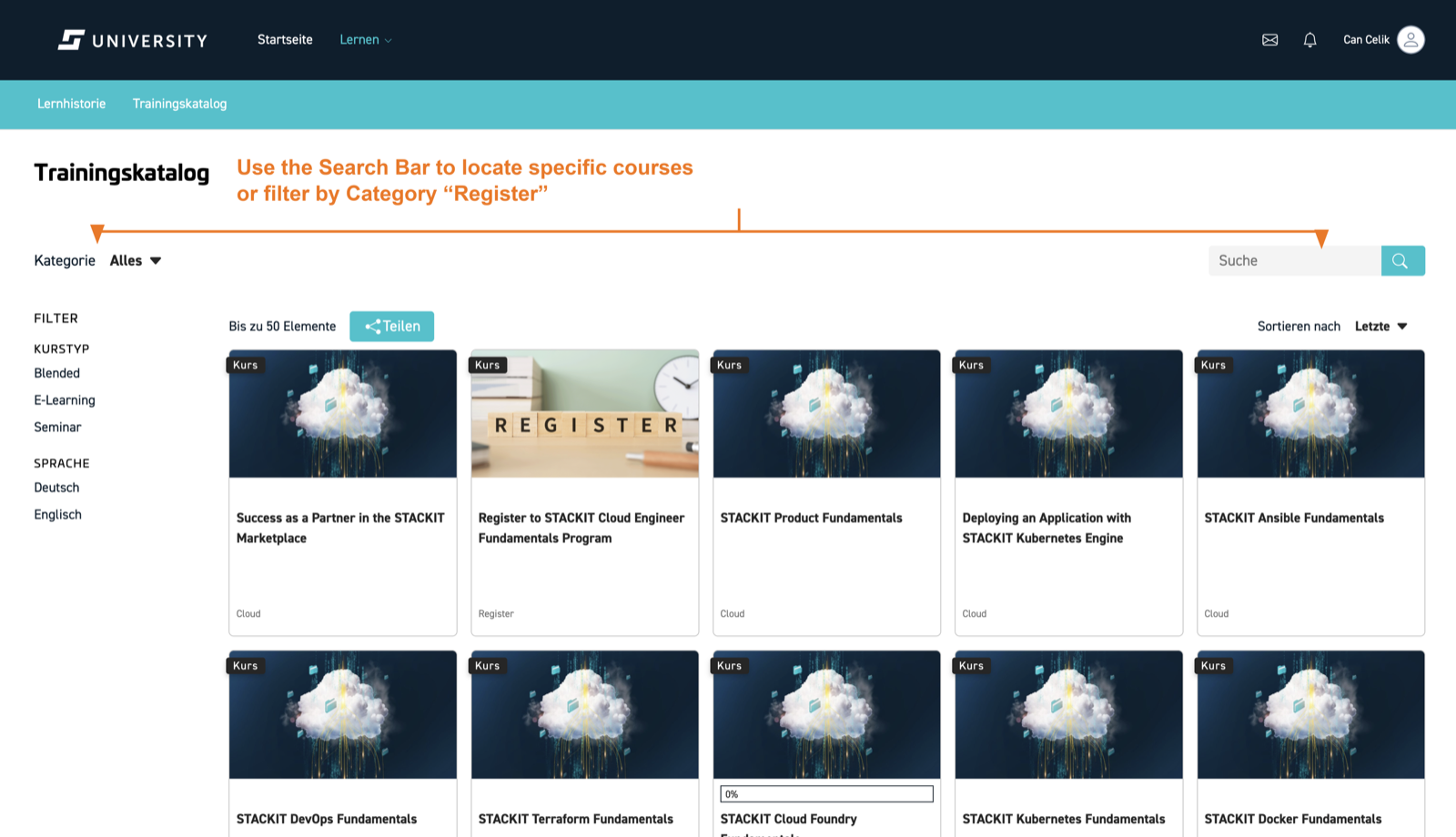This screenshot has width=1456, height=837.
Task: Filter by Deutsch language
Action: click(56, 488)
